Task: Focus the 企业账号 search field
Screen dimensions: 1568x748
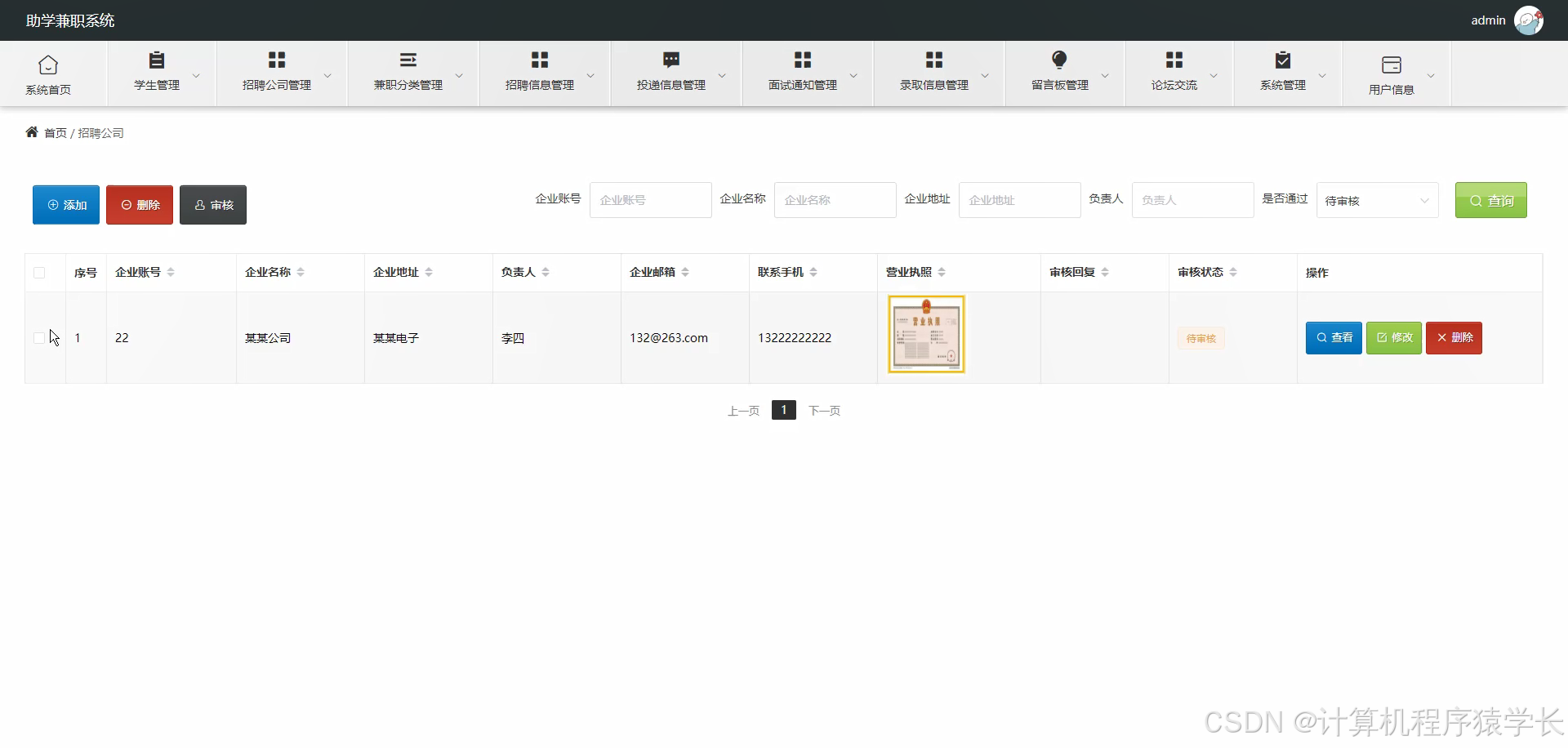Action: coord(651,200)
